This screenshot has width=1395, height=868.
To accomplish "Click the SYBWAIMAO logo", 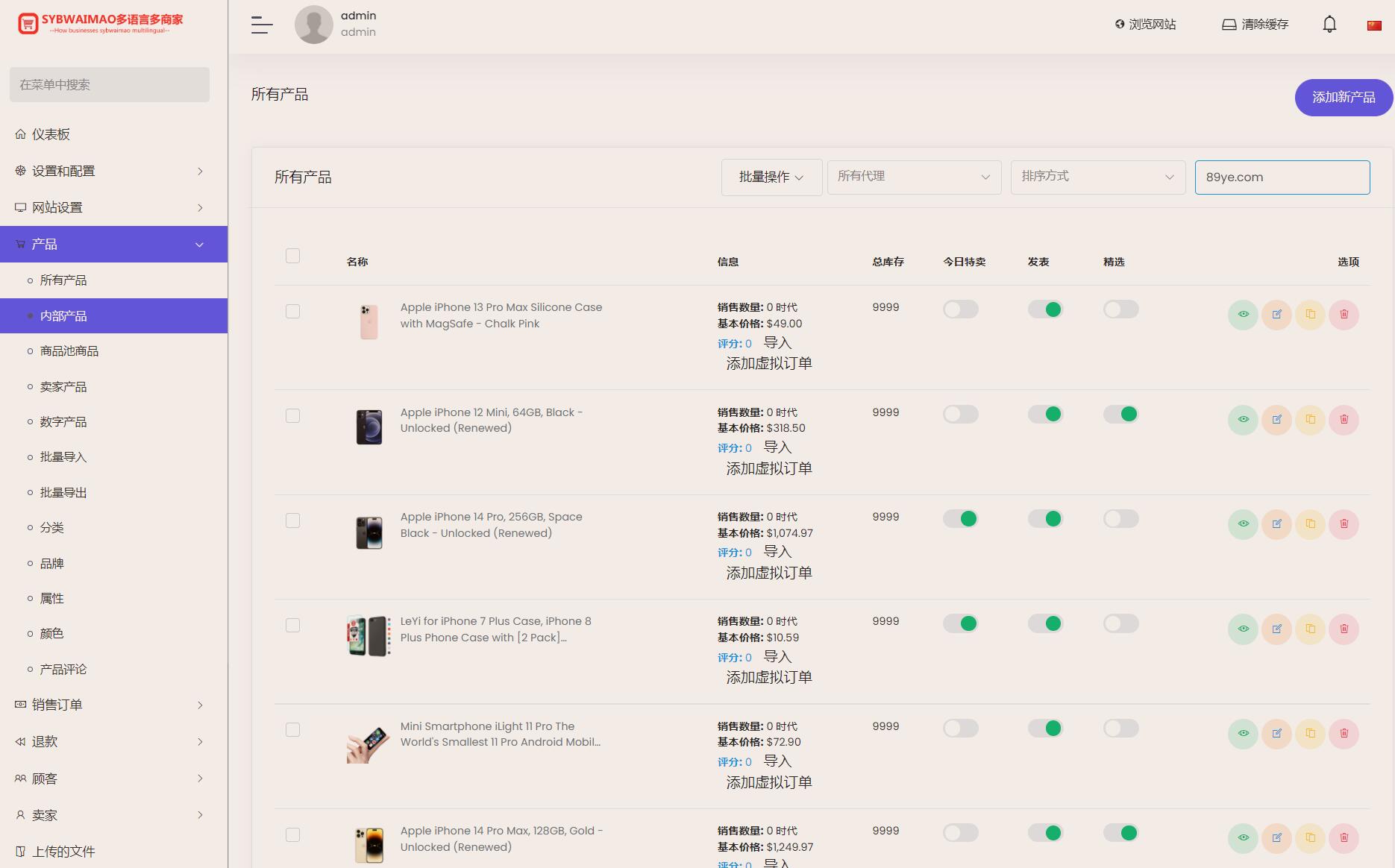I will [101, 24].
